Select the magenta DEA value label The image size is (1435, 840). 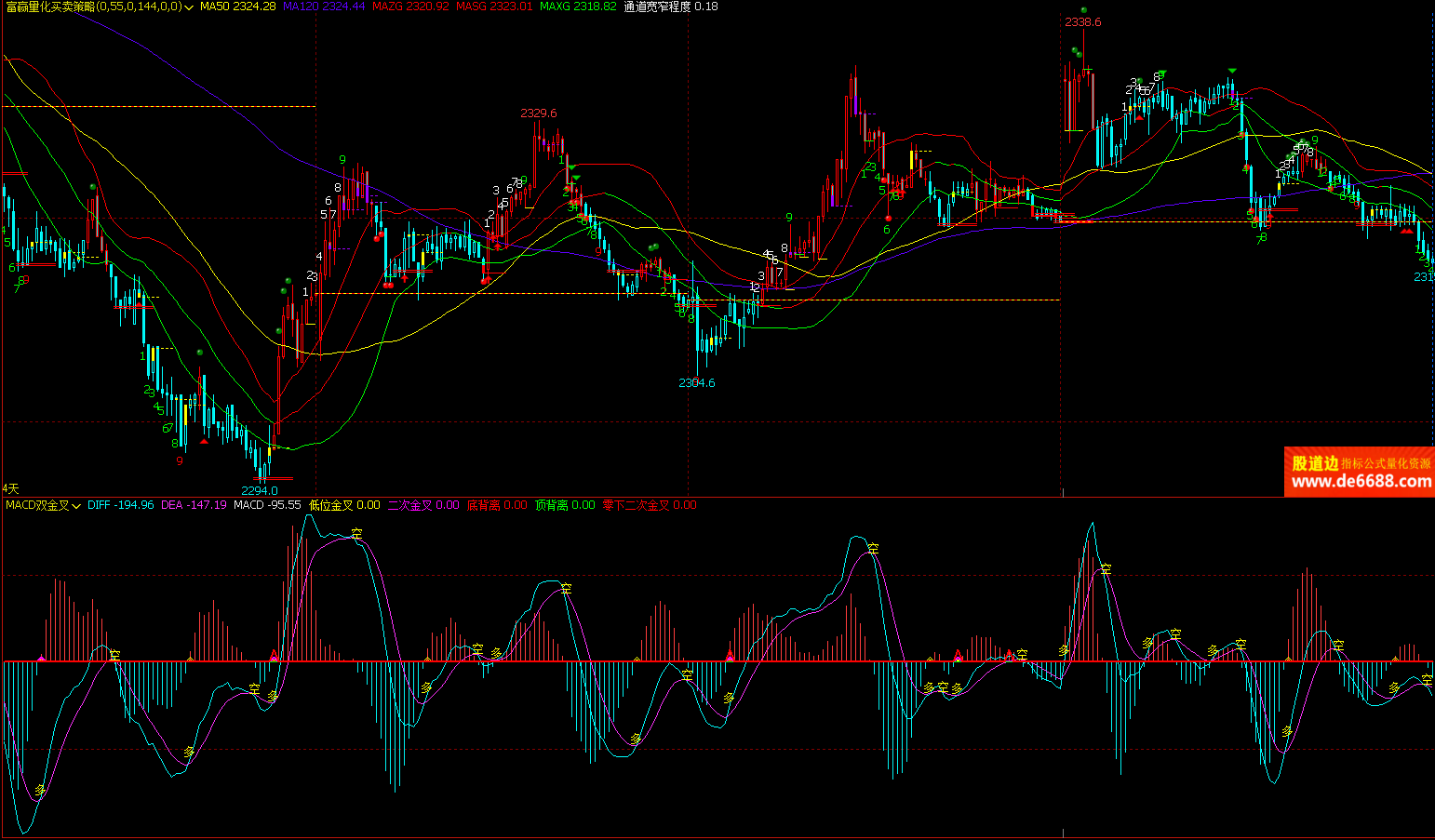click(194, 505)
